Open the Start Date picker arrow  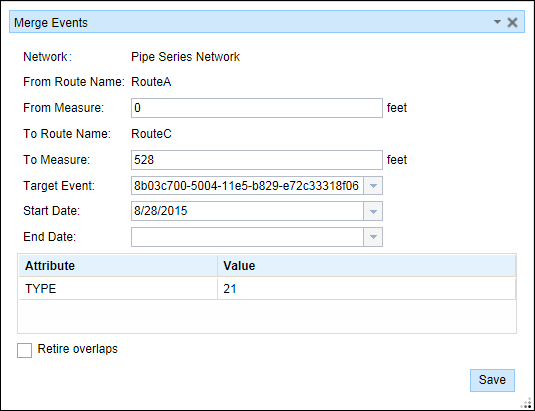coord(373,211)
